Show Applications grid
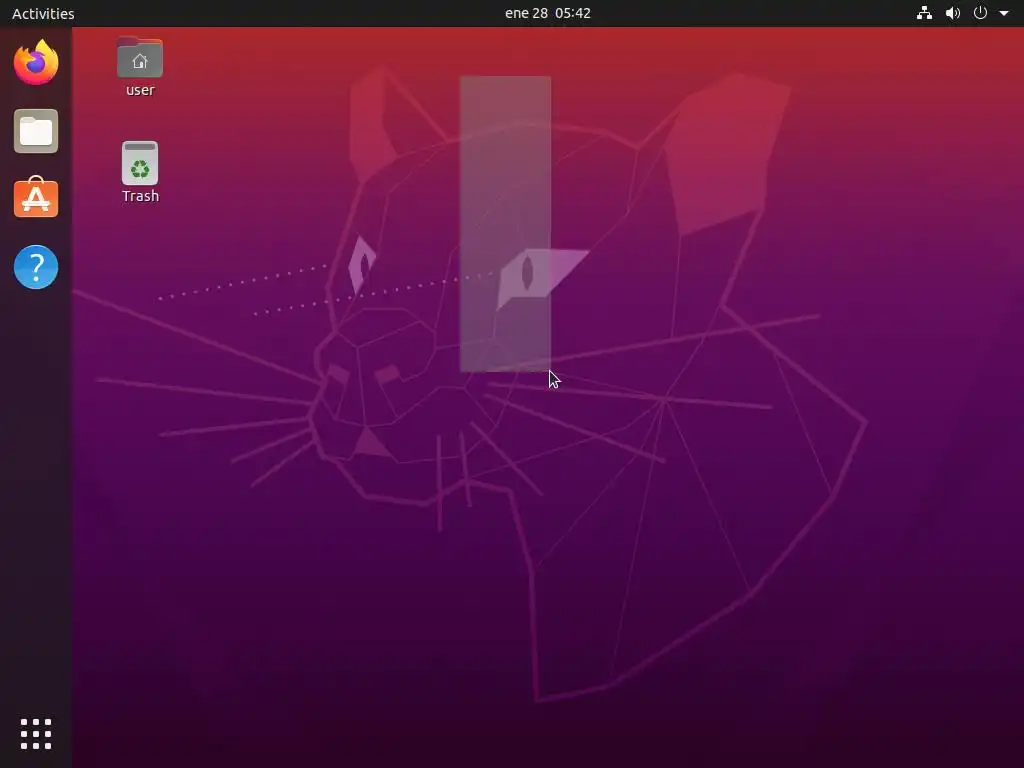Image resolution: width=1024 pixels, height=768 pixels. [x=36, y=734]
